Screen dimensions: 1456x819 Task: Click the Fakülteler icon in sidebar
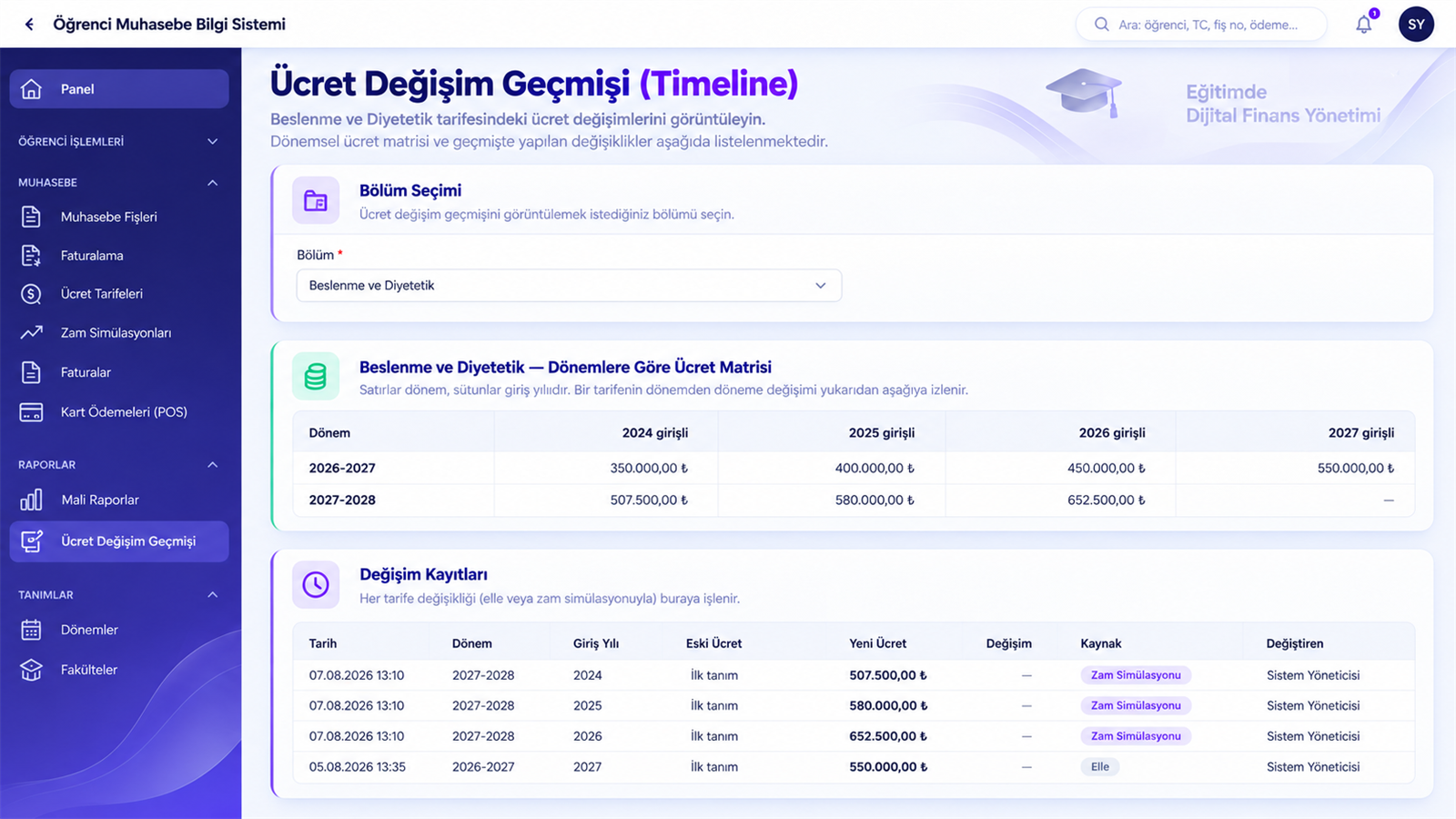(x=31, y=670)
